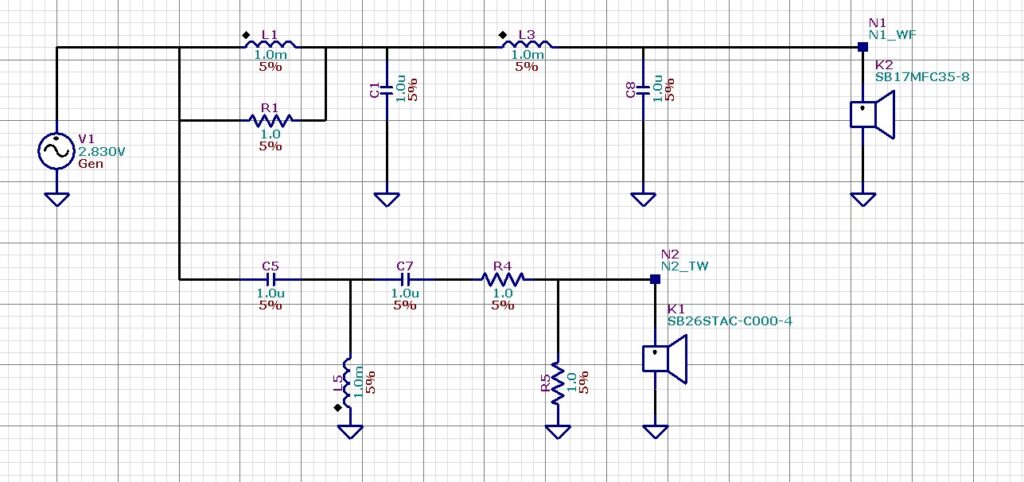Click the N1 node marker square
This screenshot has width=1024, height=482.
(862, 47)
